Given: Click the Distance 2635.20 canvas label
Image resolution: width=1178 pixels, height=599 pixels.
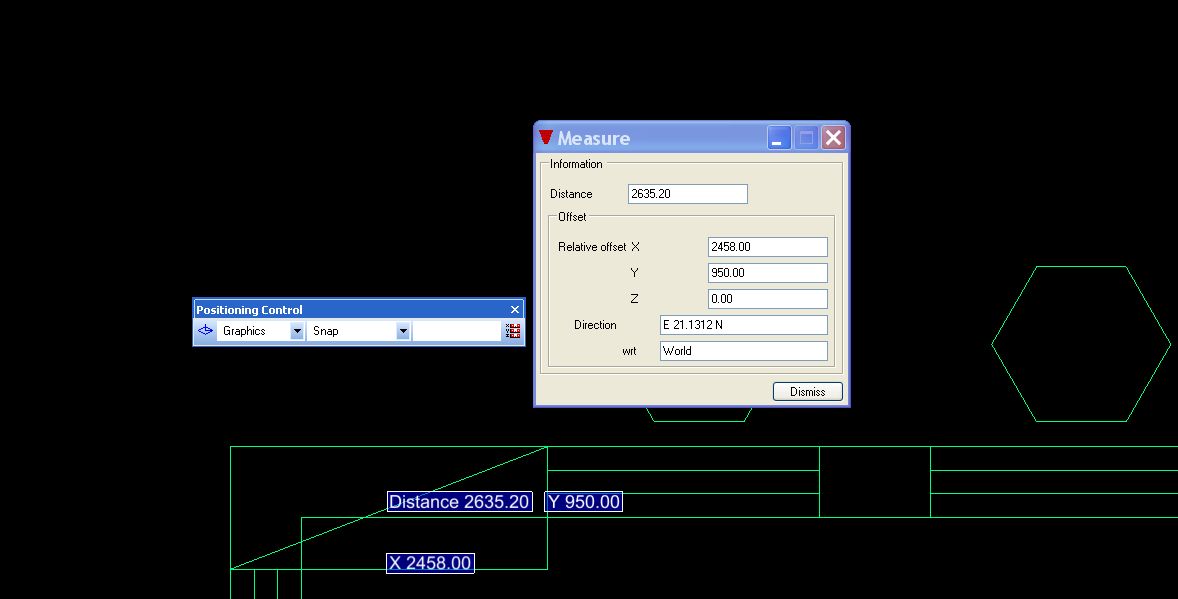Looking at the screenshot, I should (x=460, y=502).
